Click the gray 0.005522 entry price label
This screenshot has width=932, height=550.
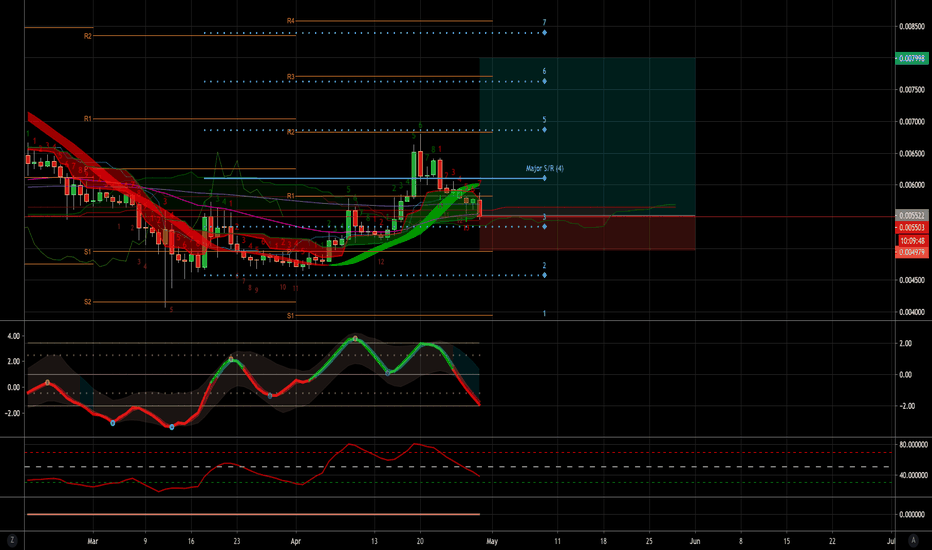tap(911, 215)
